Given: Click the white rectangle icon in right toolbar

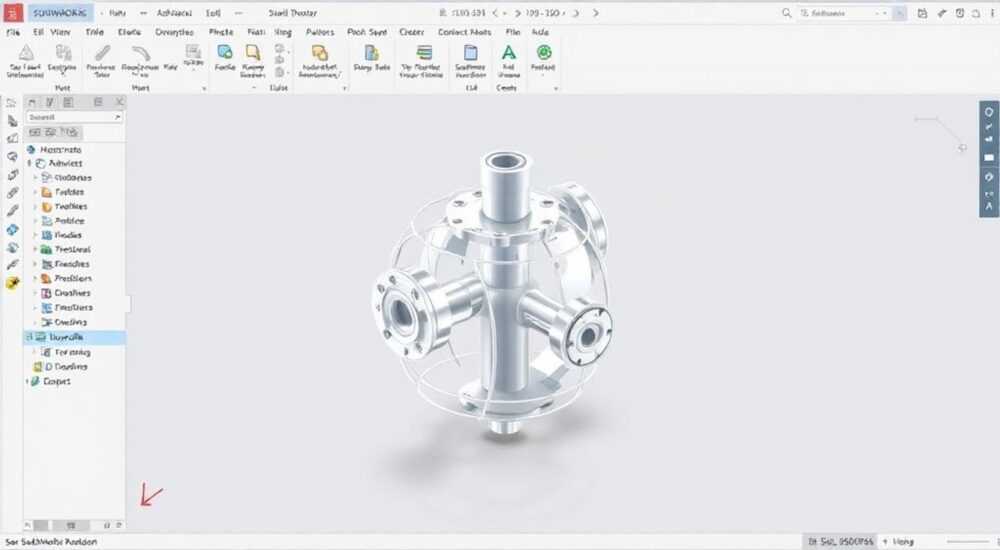Looking at the screenshot, I should coord(989,157).
